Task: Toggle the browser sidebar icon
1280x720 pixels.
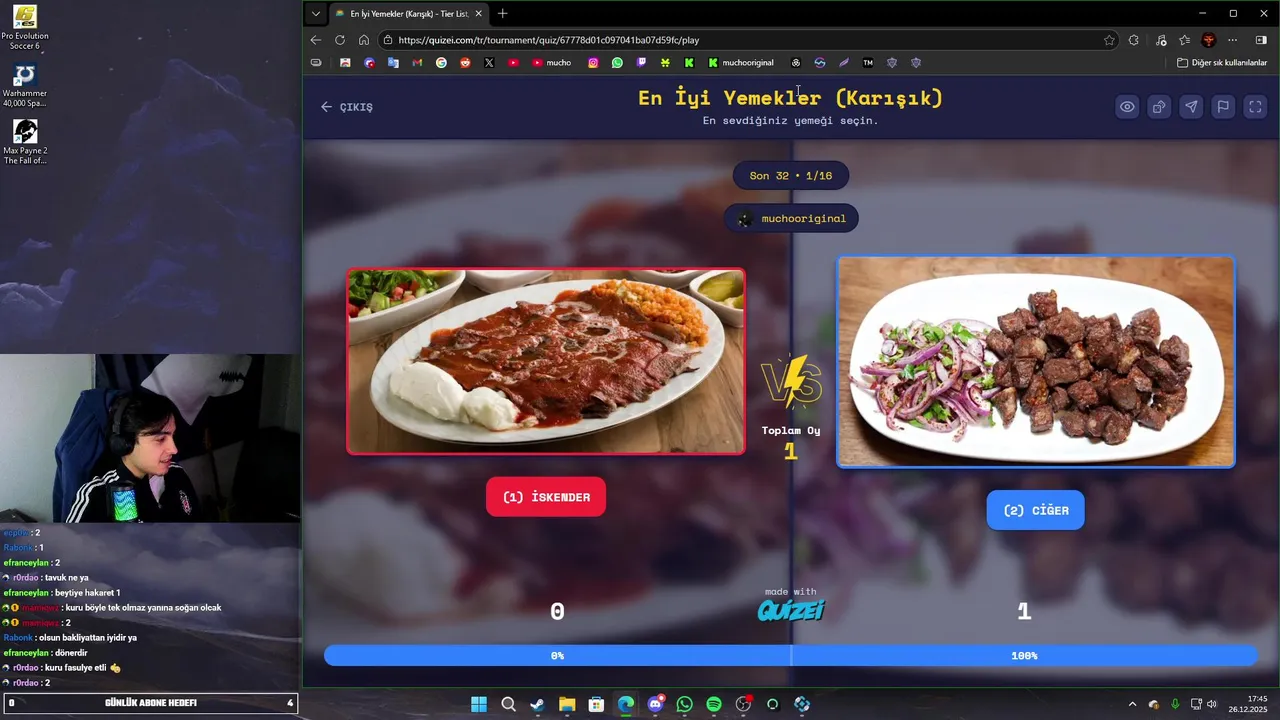Action: 1261,40
